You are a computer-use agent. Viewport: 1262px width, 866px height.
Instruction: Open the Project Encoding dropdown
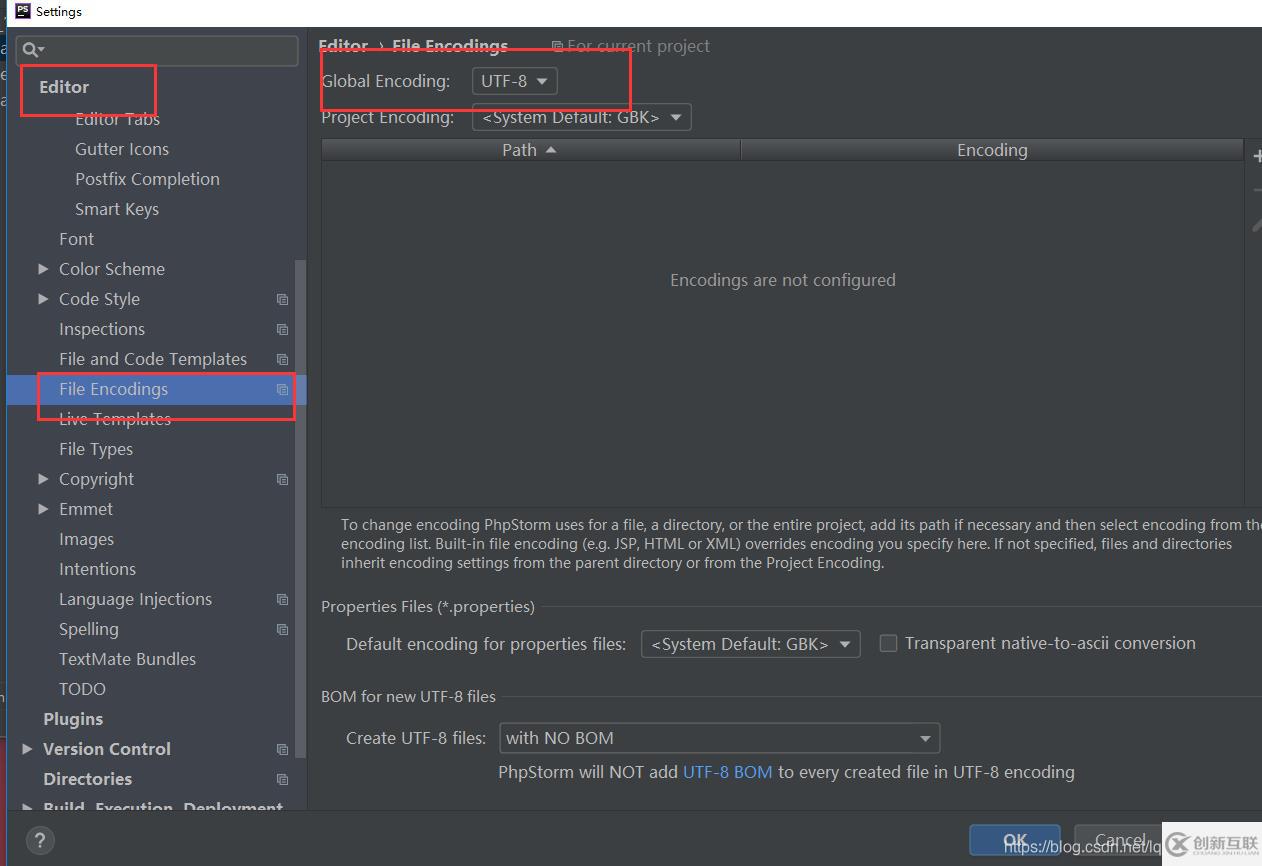point(581,117)
